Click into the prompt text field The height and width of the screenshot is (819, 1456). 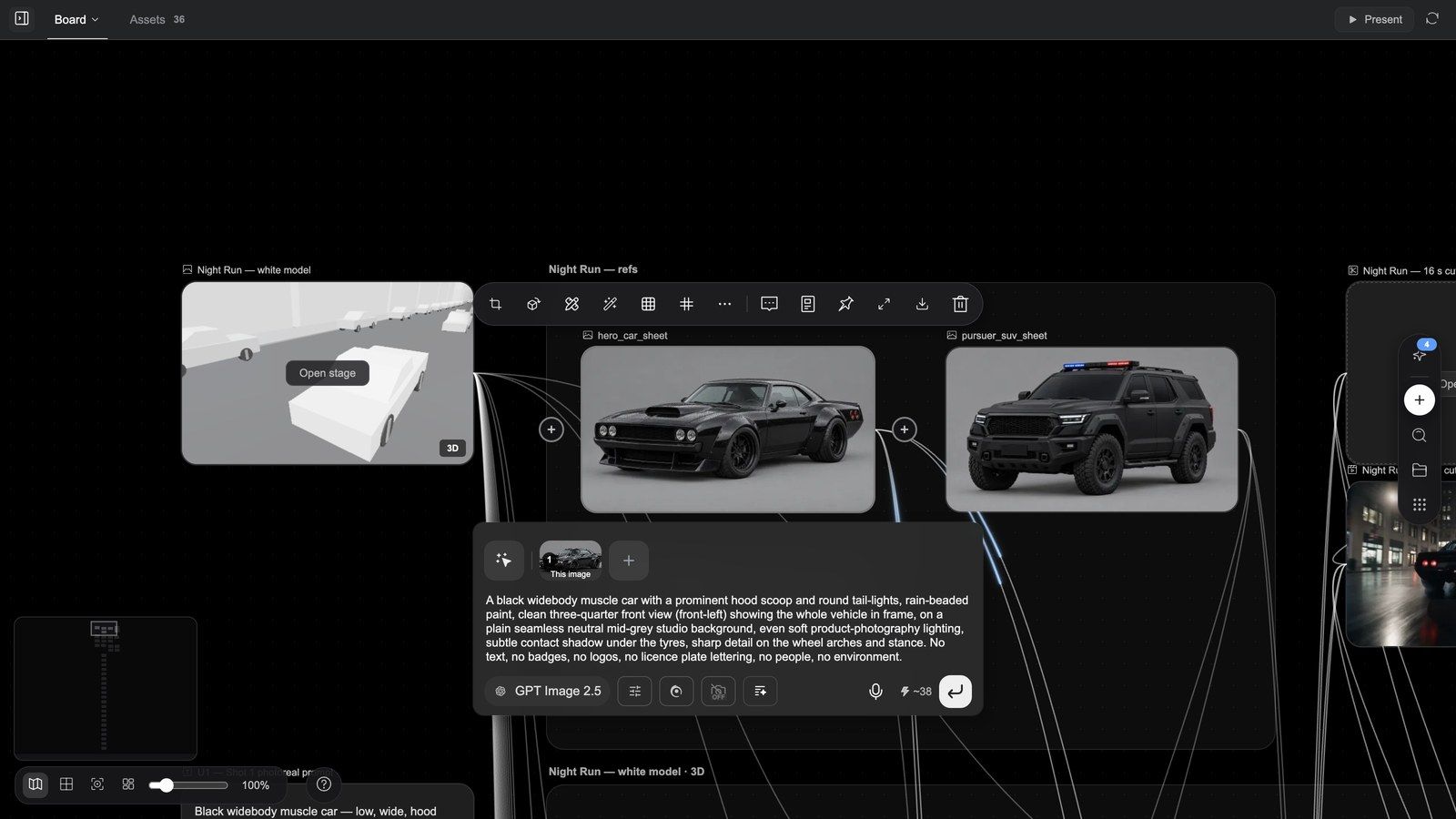[728, 628]
